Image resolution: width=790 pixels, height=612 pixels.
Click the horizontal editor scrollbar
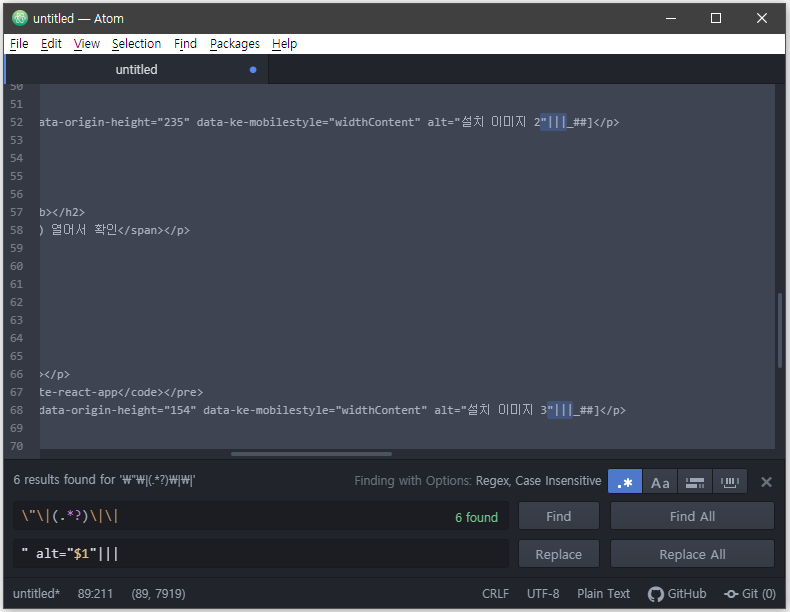311,454
